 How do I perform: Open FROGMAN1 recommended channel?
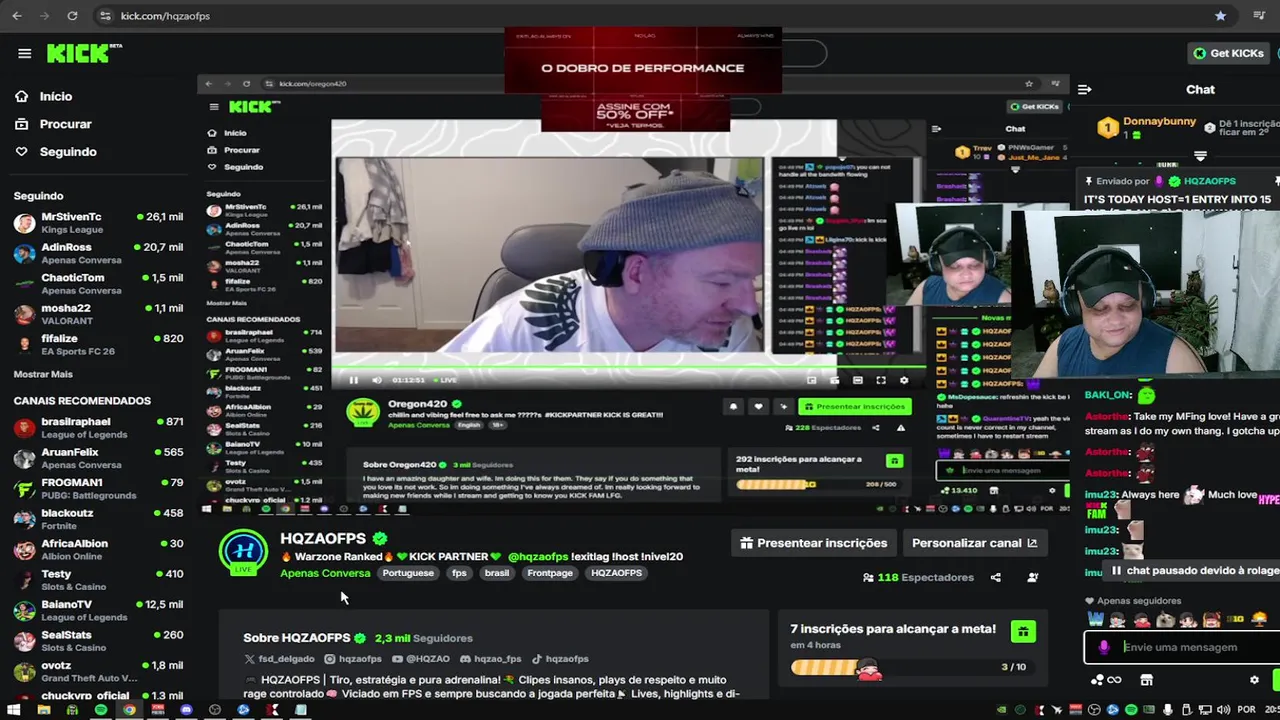click(98, 489)
